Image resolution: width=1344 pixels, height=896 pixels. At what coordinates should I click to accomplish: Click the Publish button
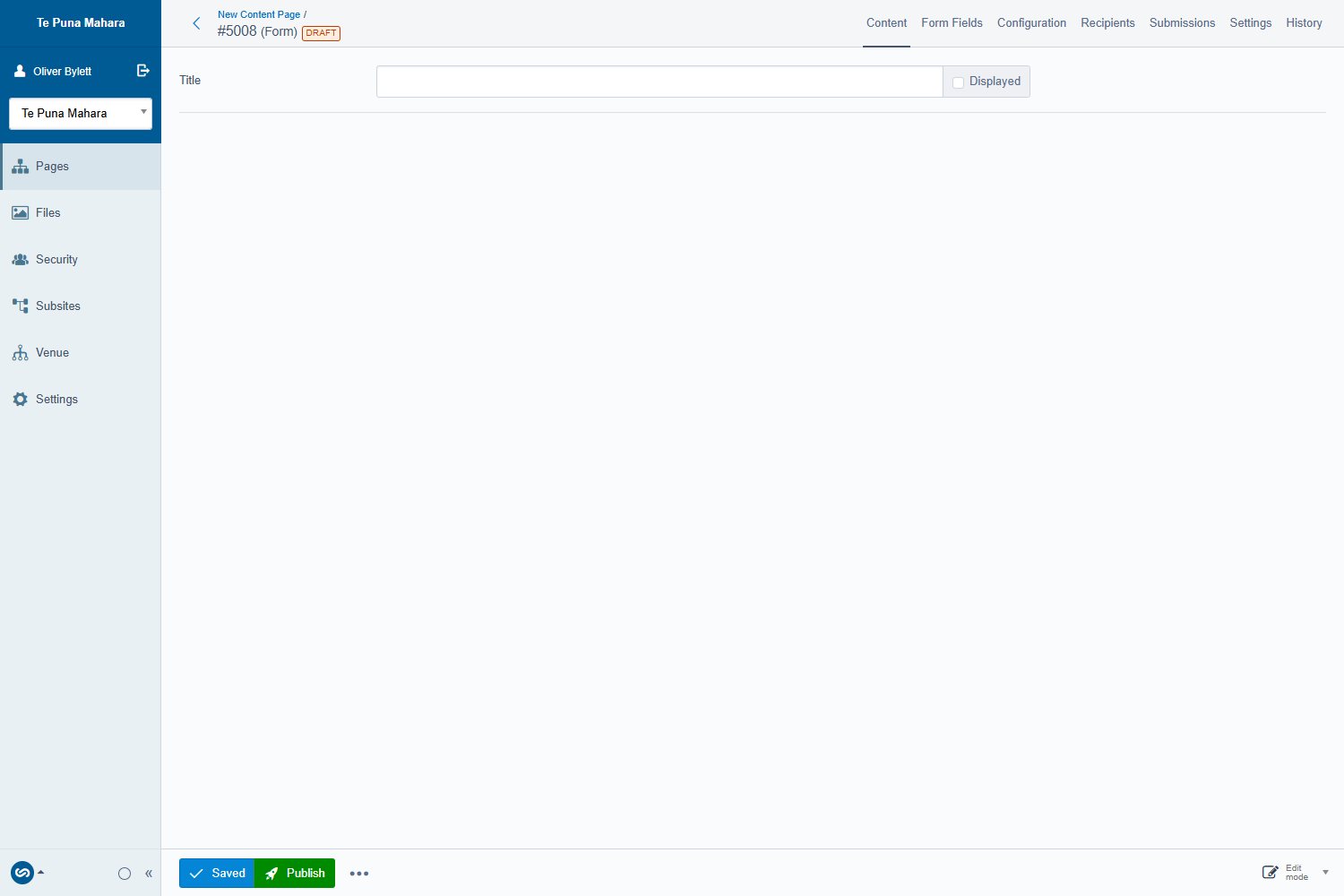pos(295,874)
